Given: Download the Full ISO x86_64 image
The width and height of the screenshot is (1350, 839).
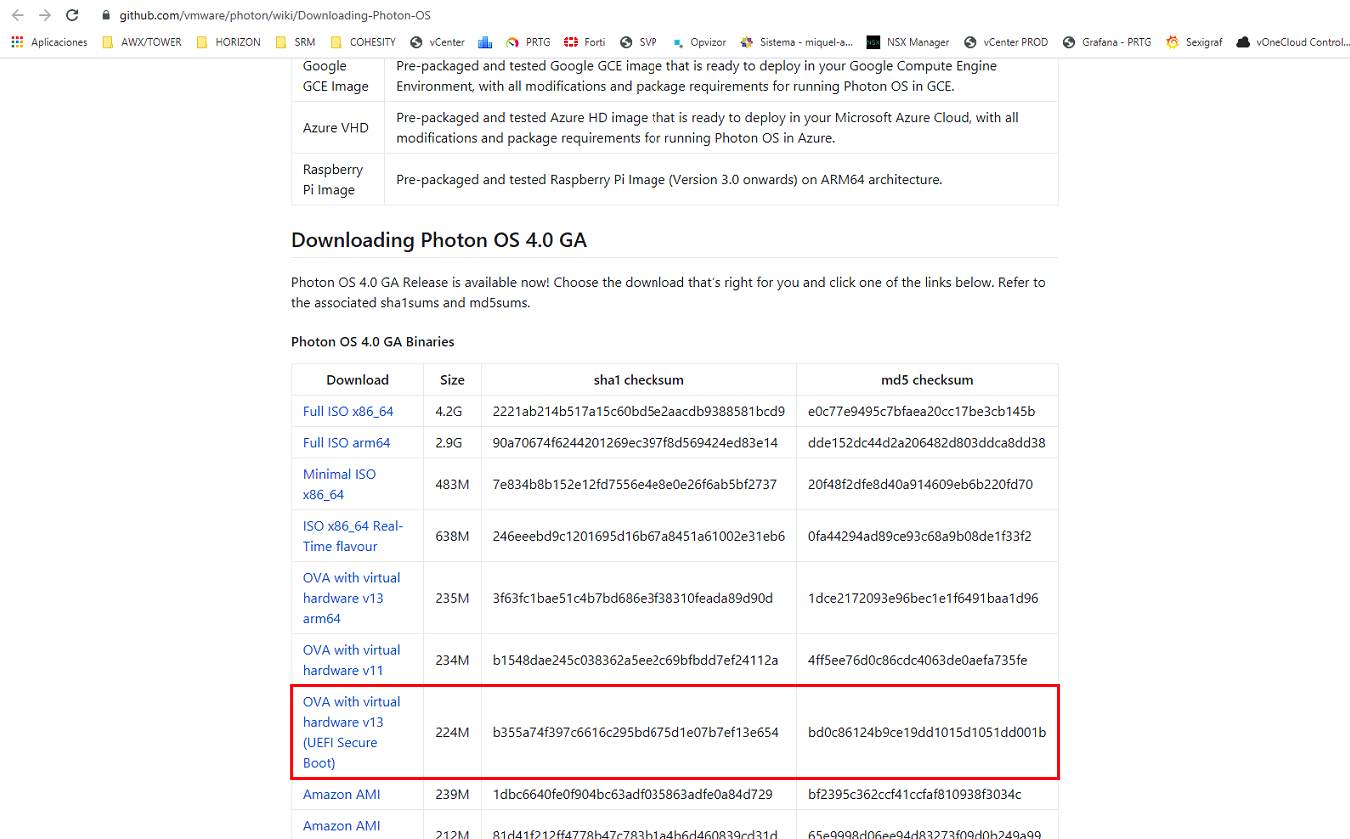Looking at the screenshot, I should coord(348,411).
